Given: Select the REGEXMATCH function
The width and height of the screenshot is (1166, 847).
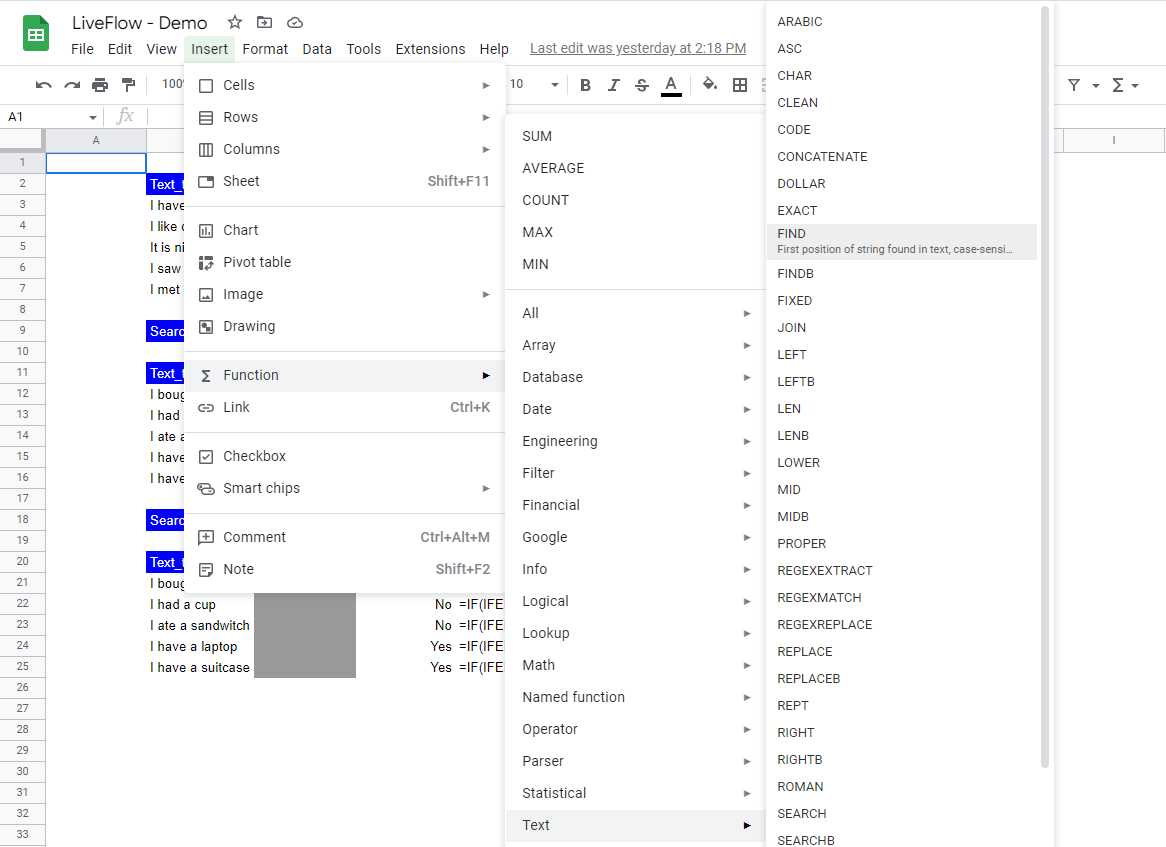Looking at the screenshot, I should point(902,598).
